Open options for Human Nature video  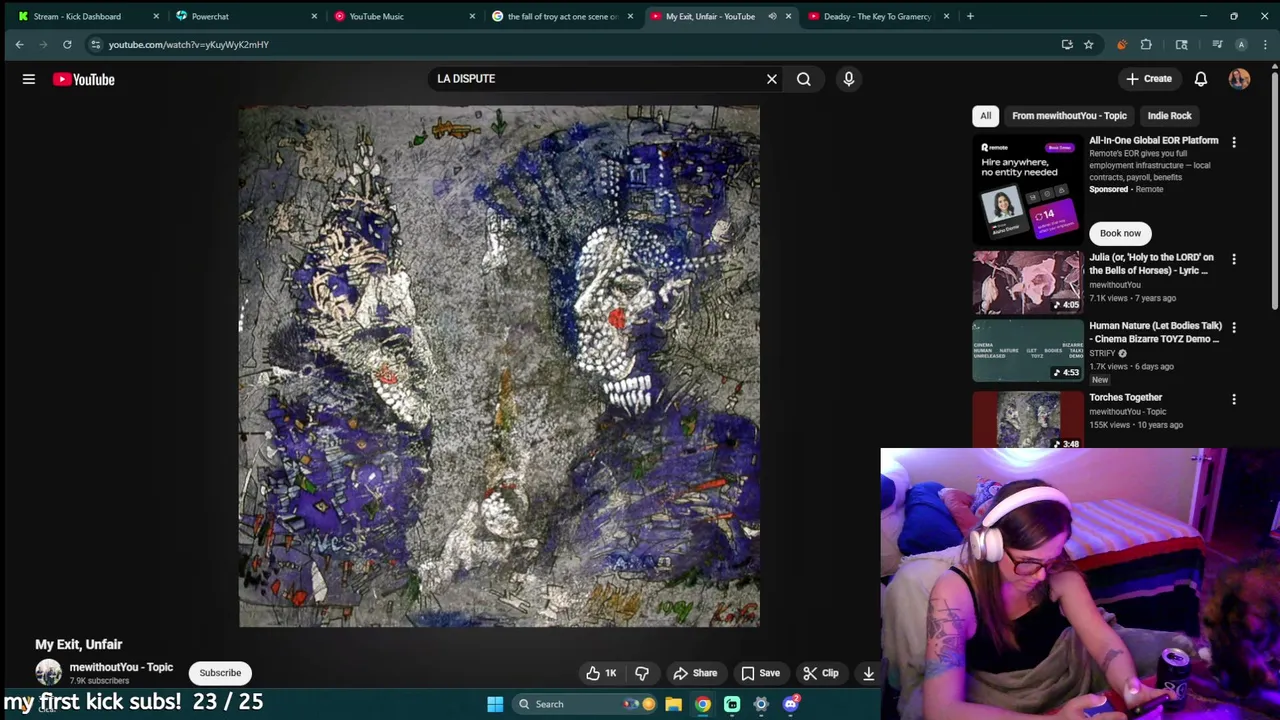pos(1234,328)
